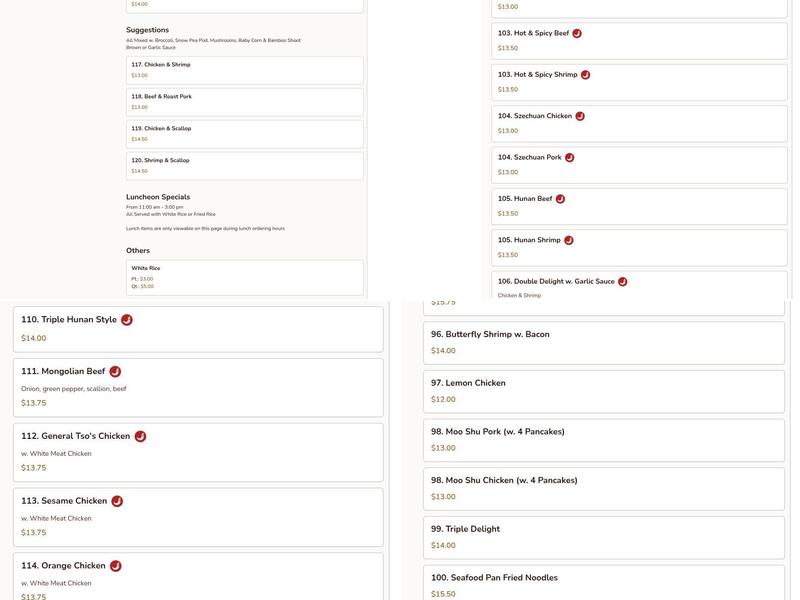Click spicy icon next to Szechuan Pork
800x600 pixels.
[570, 158]
